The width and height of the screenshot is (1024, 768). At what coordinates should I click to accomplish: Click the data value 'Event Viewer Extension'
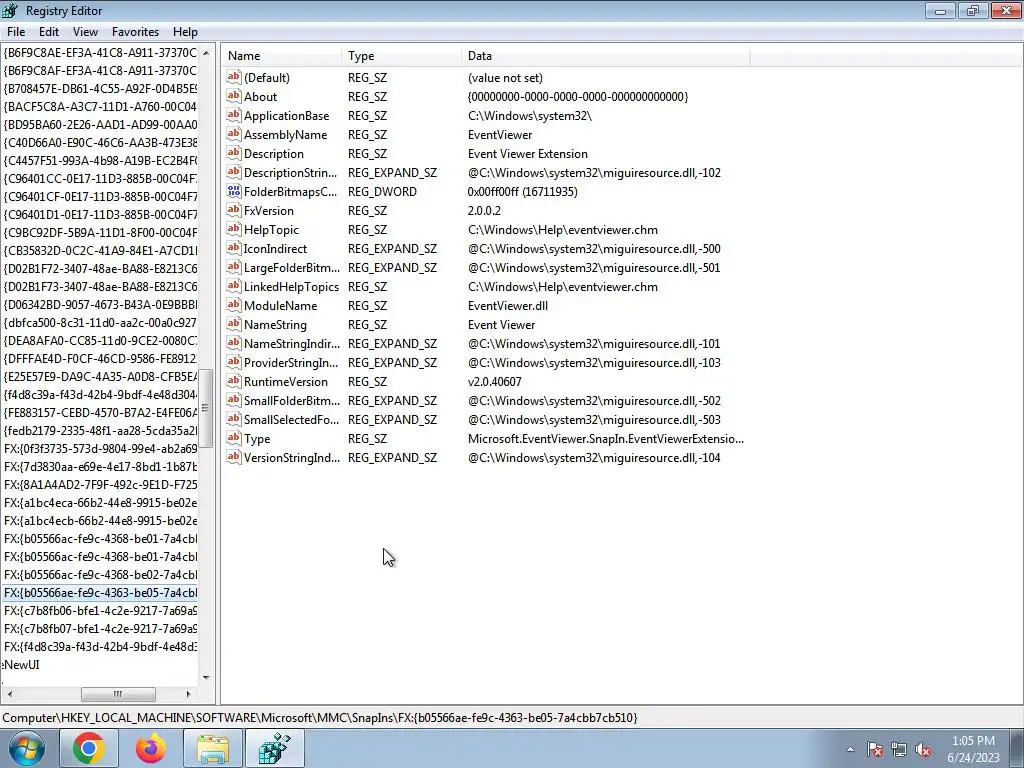[x=528, y=153]
